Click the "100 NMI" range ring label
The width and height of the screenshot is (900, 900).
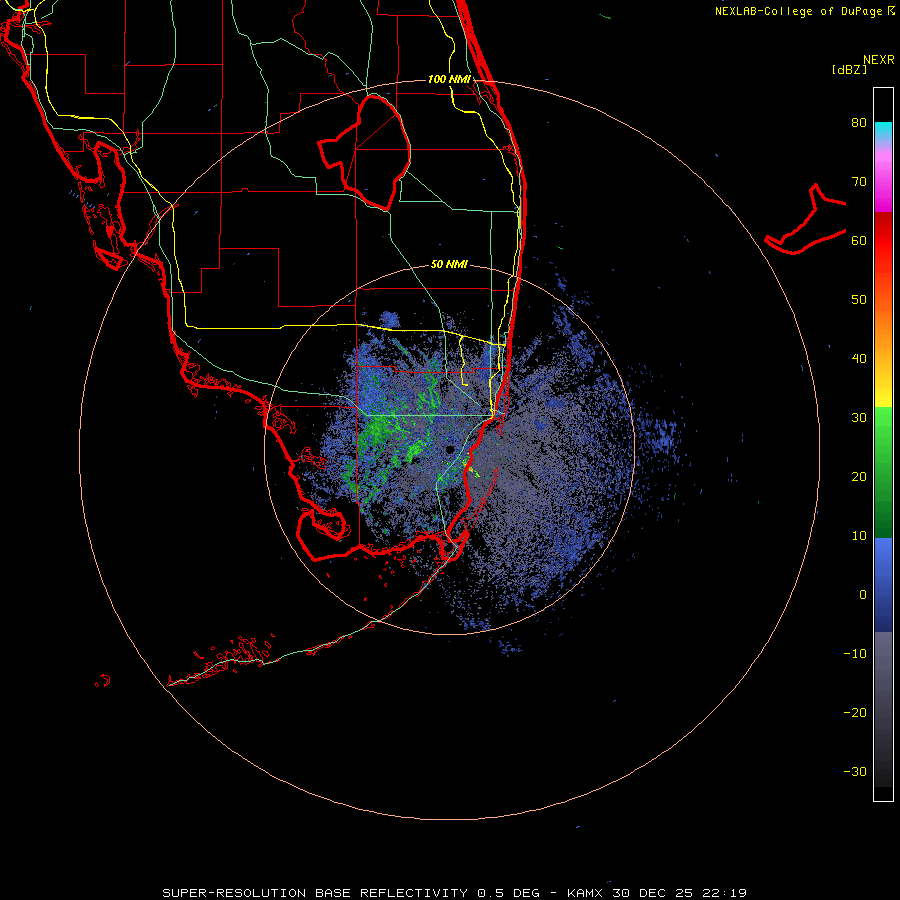pos(449,79)
